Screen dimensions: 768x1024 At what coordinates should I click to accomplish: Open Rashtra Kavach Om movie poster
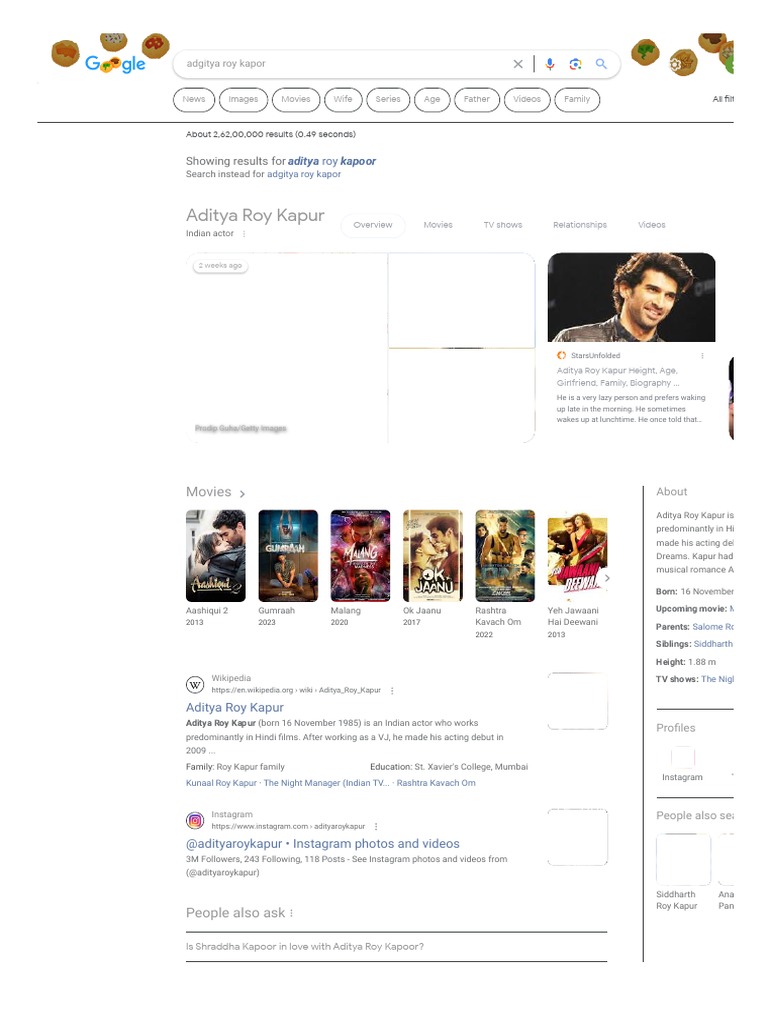click(505, 556)
